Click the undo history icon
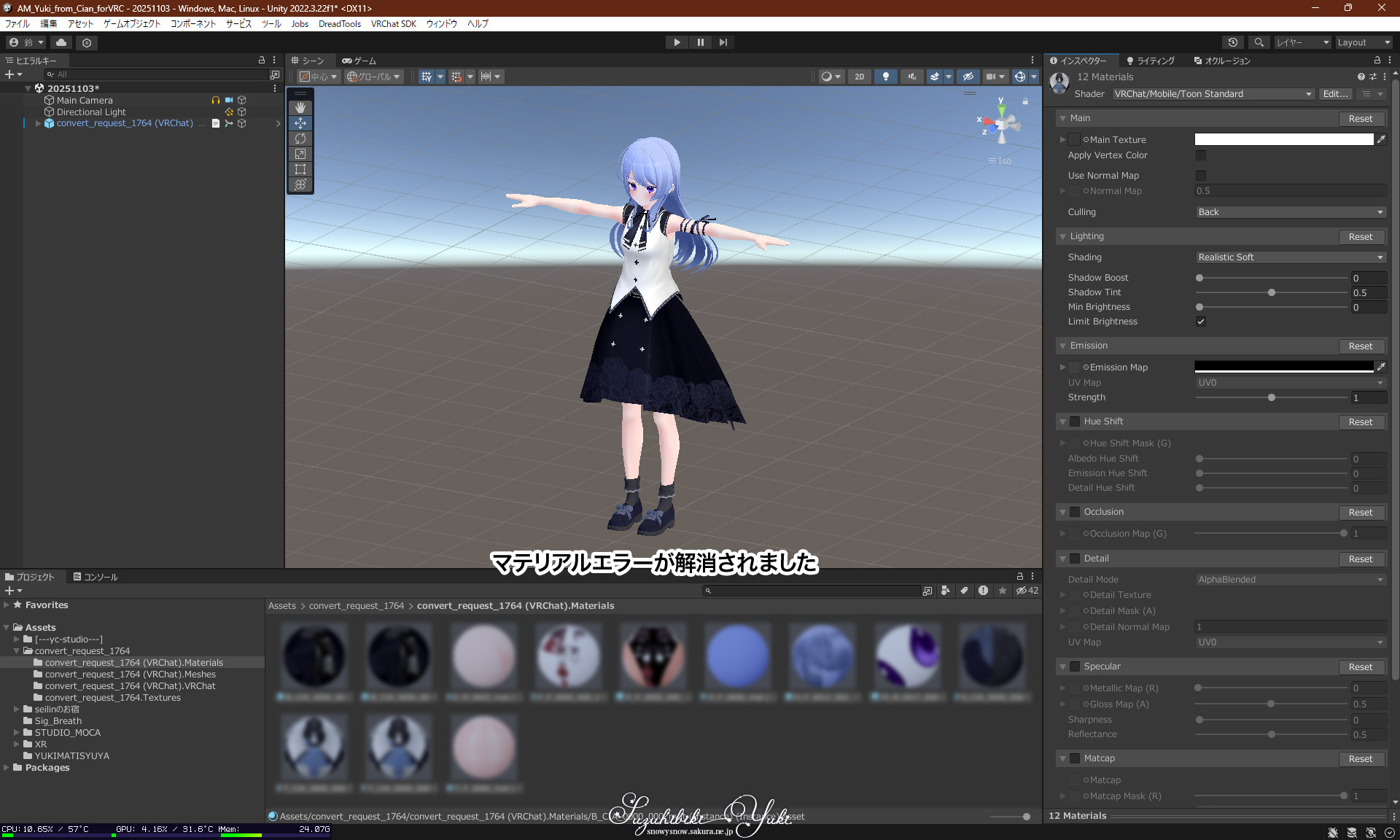The height and width of the screenshot is (840, 1400). pyautogui.click(x=1232, y=42)
